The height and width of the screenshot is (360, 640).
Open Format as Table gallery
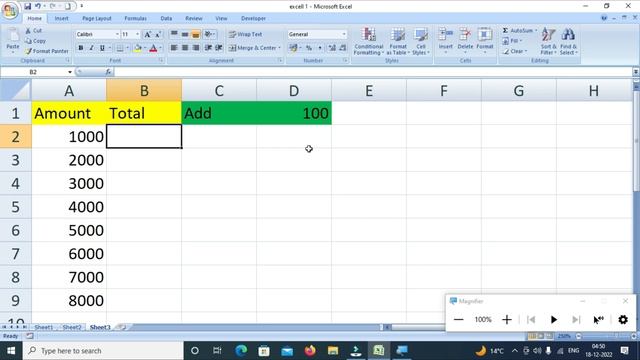[x=398, y=41]
